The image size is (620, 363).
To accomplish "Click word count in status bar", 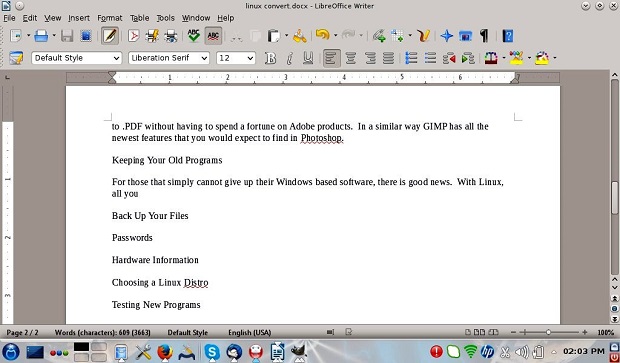I will click(102, 333).
